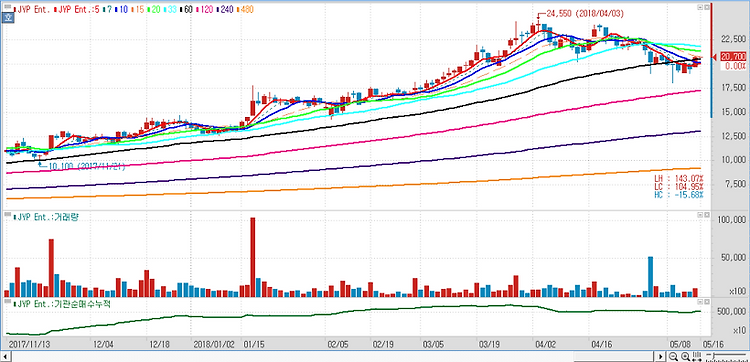The width and height of the screenshot is (750, 362).
Task: Click the left scroll arrow of the horizontal scrollbar
Action: pos(6,357)
